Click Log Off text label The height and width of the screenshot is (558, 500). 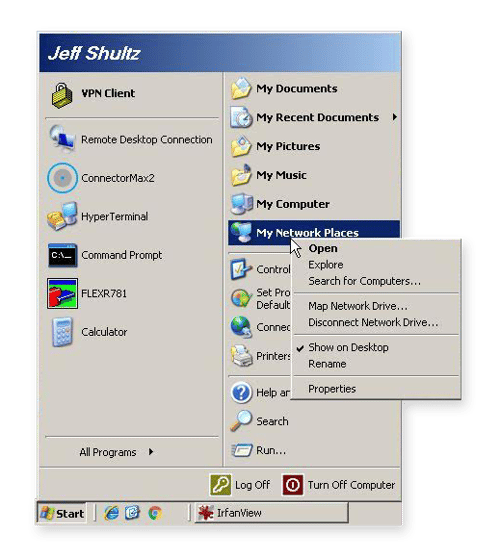(x=252, y=485)
